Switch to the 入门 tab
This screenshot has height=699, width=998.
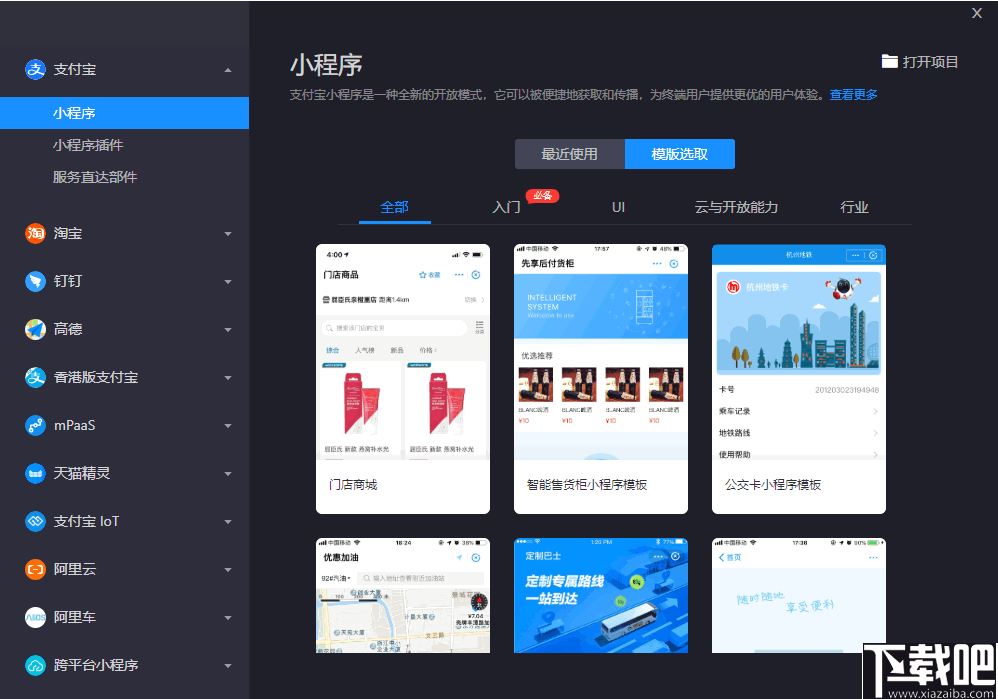tap(506, 207)
